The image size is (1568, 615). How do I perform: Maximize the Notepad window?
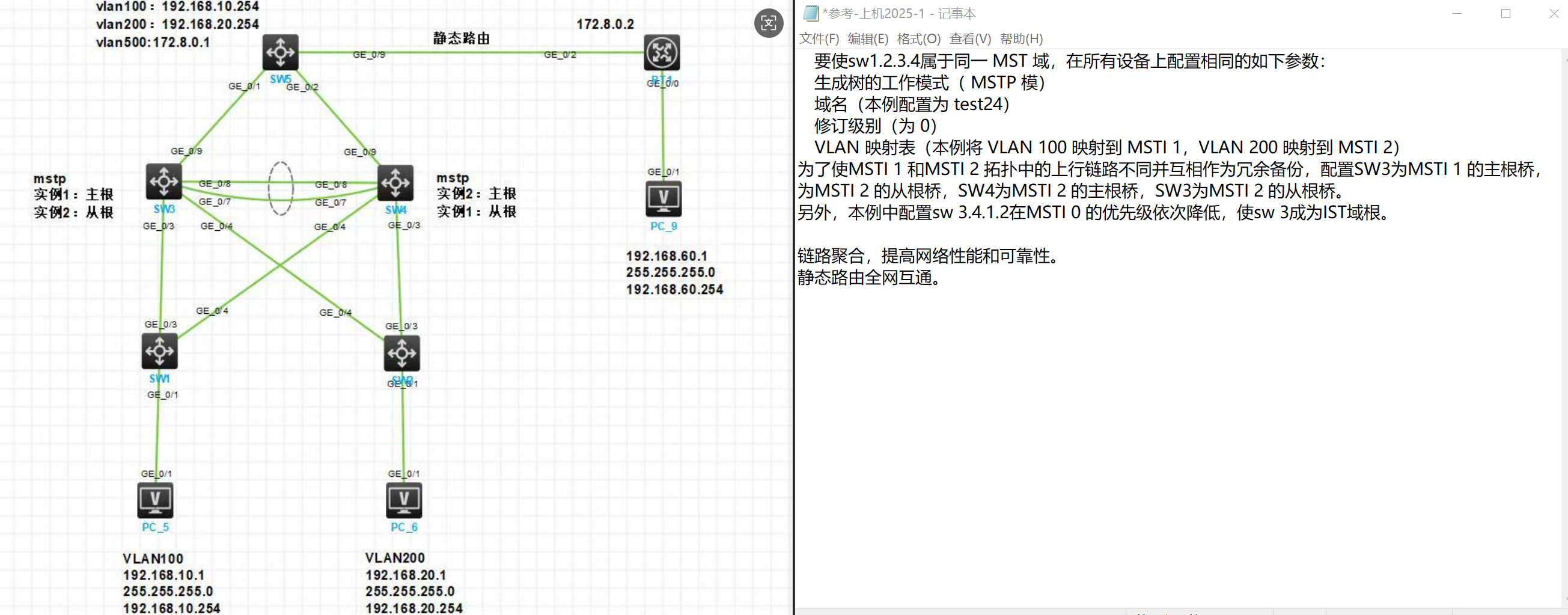1505,13
